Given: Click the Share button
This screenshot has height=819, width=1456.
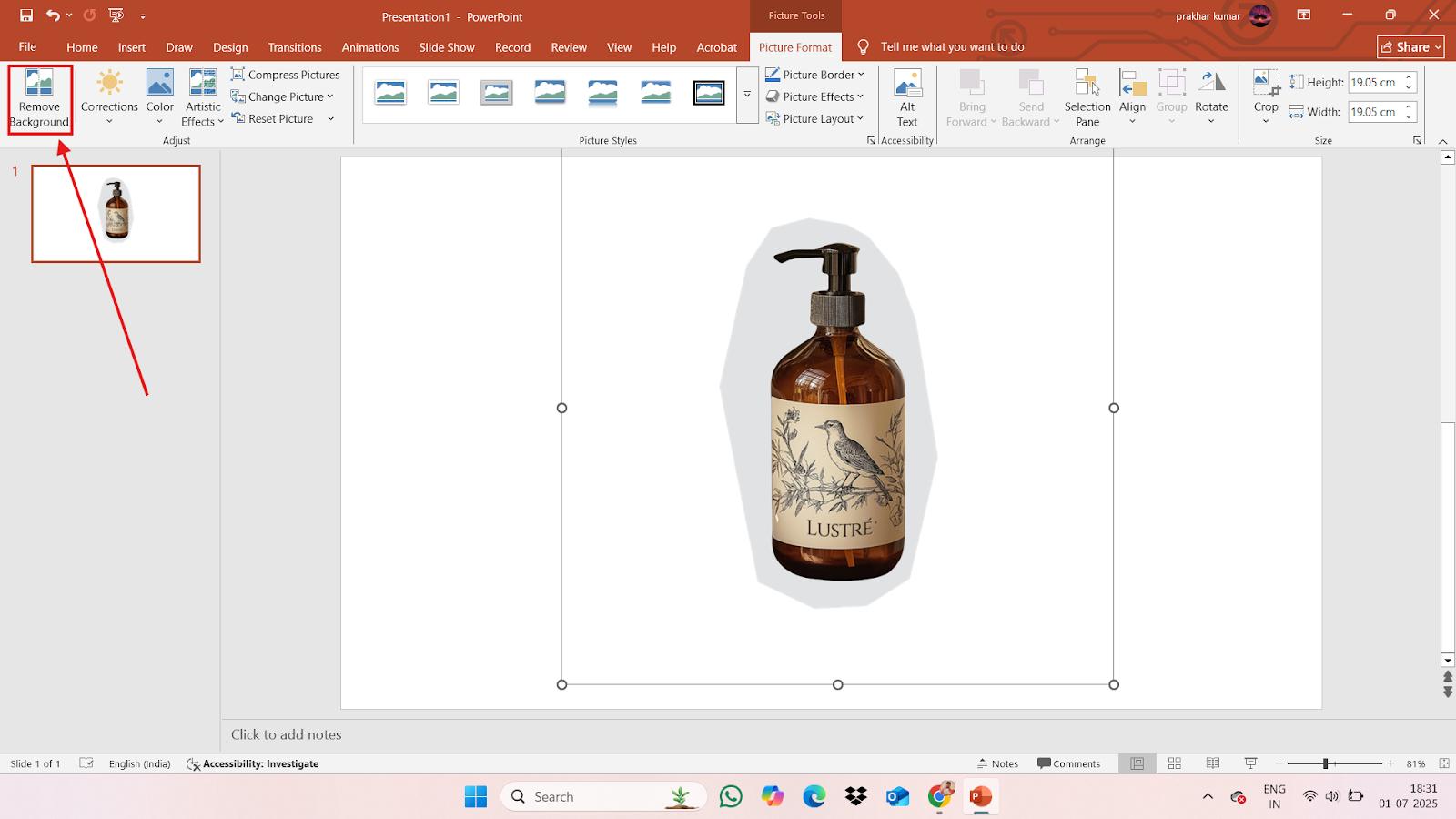Looking at the screenshot, I should [x=1411, y=47].
